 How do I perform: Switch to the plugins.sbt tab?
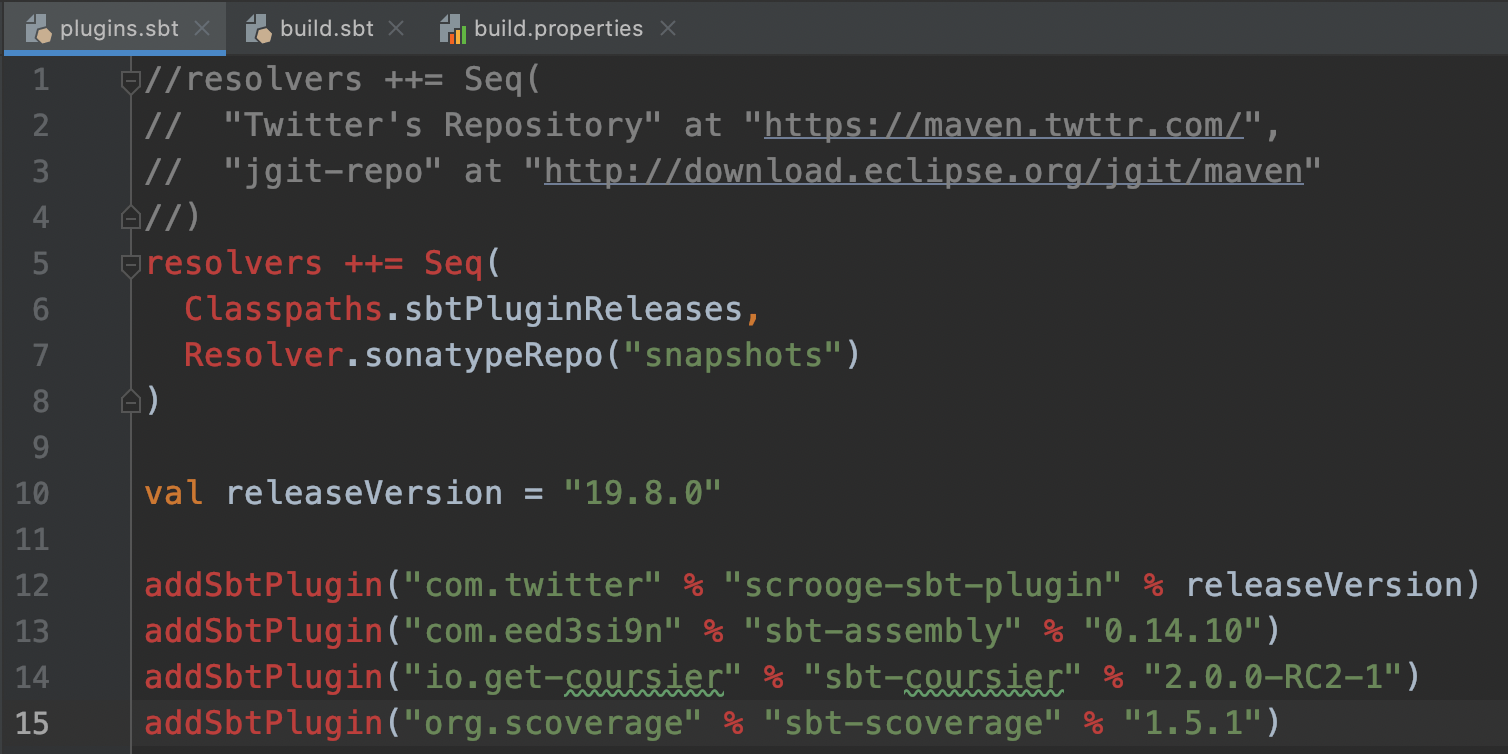(113, 28)
